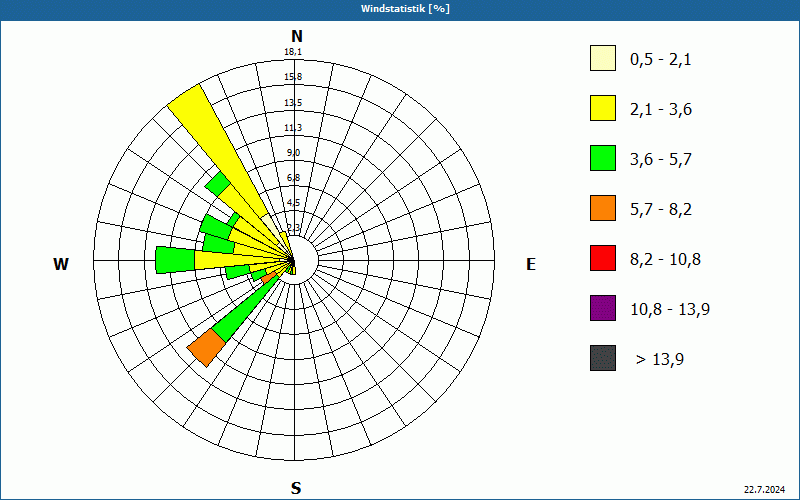Click the 4,5 axis value

(x=293, y=203)
